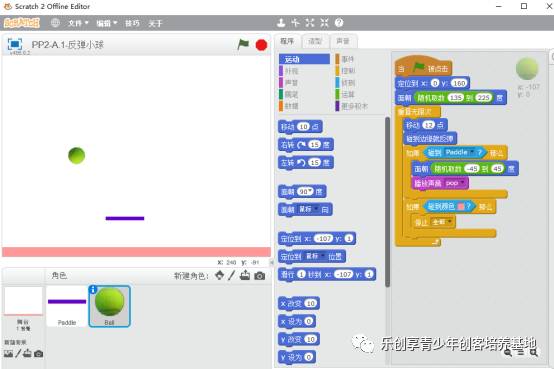Stop the project with red stop button
Image resolution: width=554 pixels, height=369 pixels.
[x=261, y=45]
